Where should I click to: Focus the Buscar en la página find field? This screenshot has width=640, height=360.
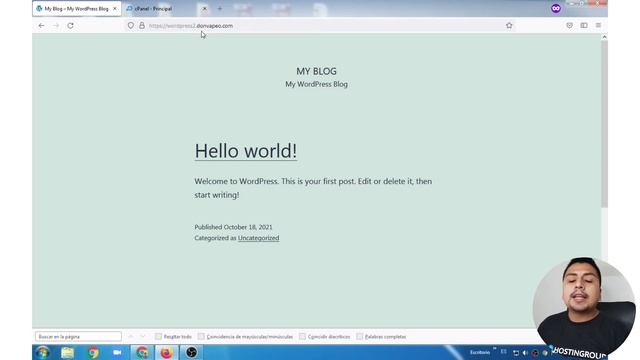[x=78, y=337]
